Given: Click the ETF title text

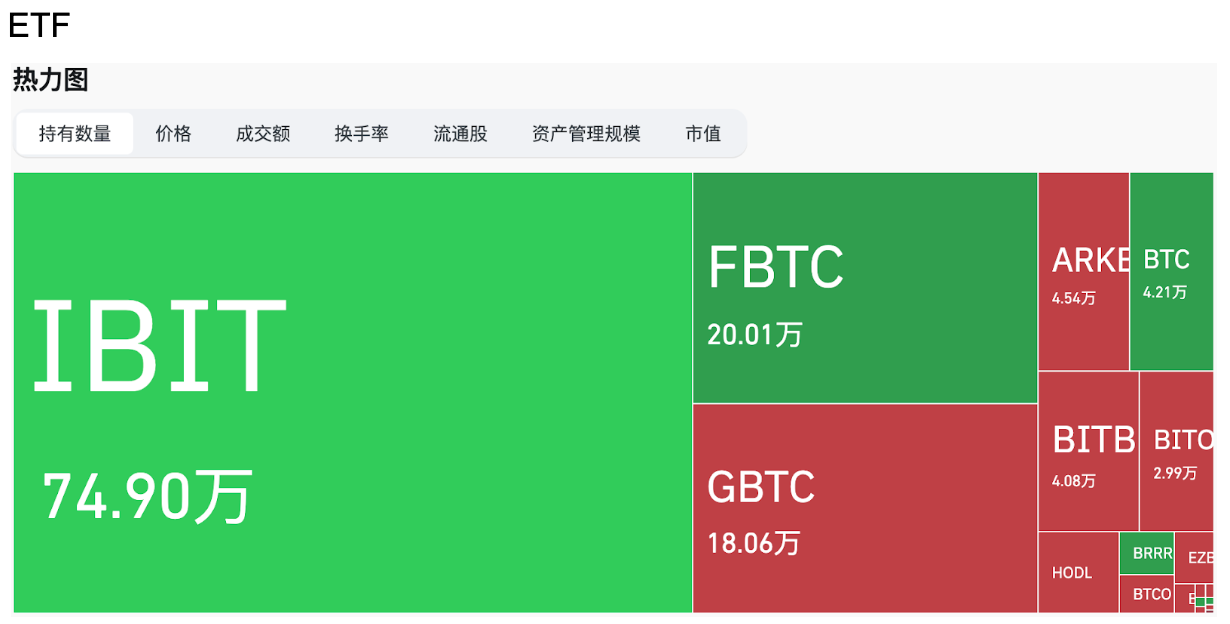Looking at the screenshot, I should point(39,25).
